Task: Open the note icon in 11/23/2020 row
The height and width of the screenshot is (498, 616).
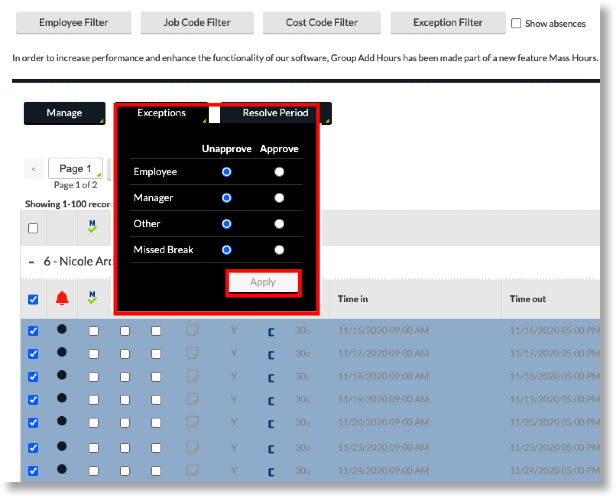Action: pos(192,447)
